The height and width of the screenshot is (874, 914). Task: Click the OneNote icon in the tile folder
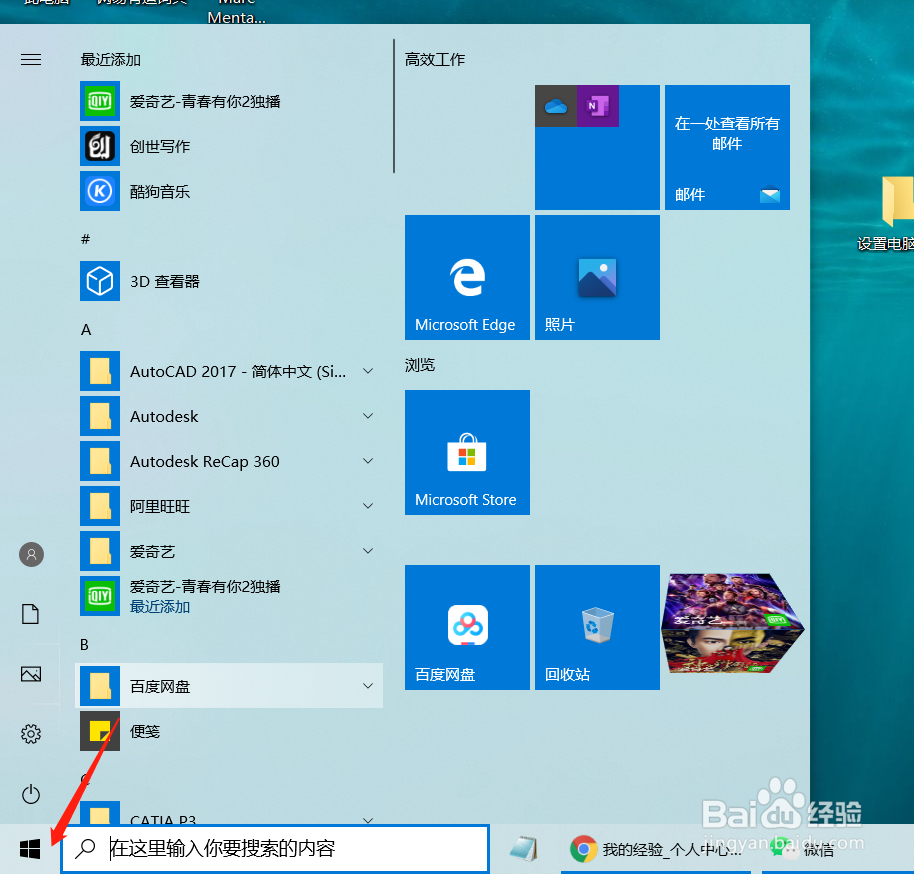point(598,106)
